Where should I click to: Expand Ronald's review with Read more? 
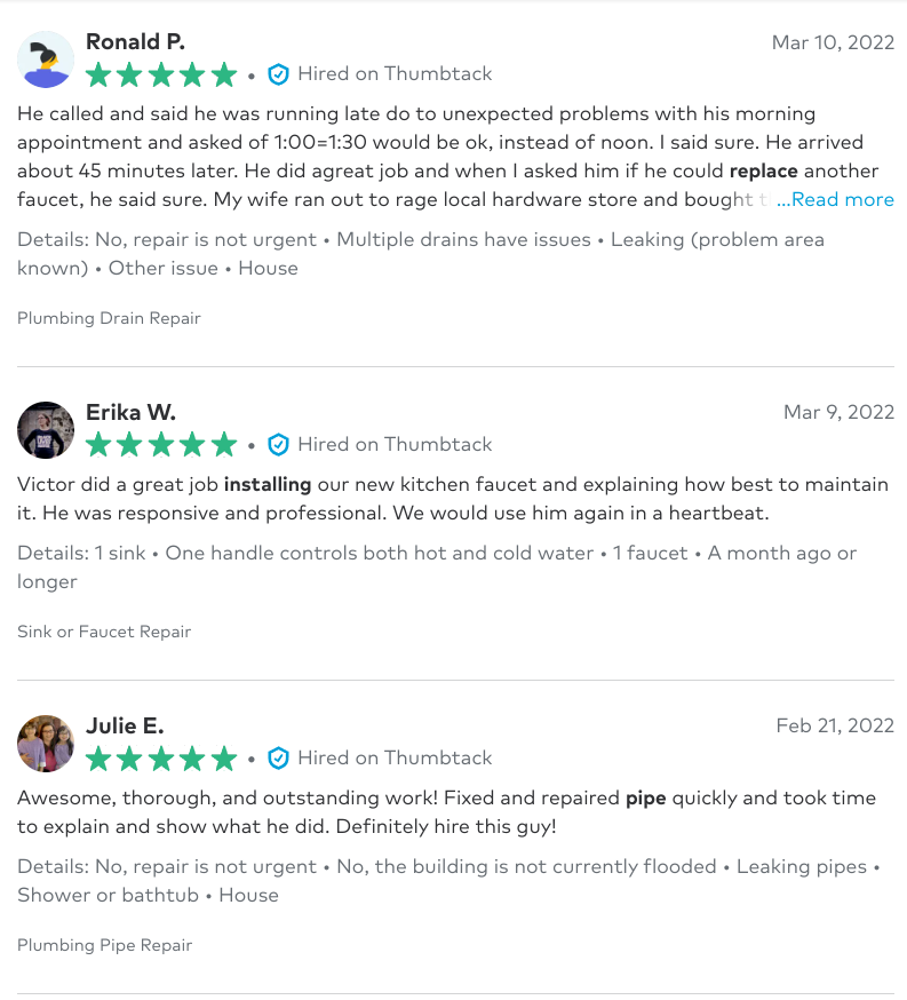(x=835, y=200)
